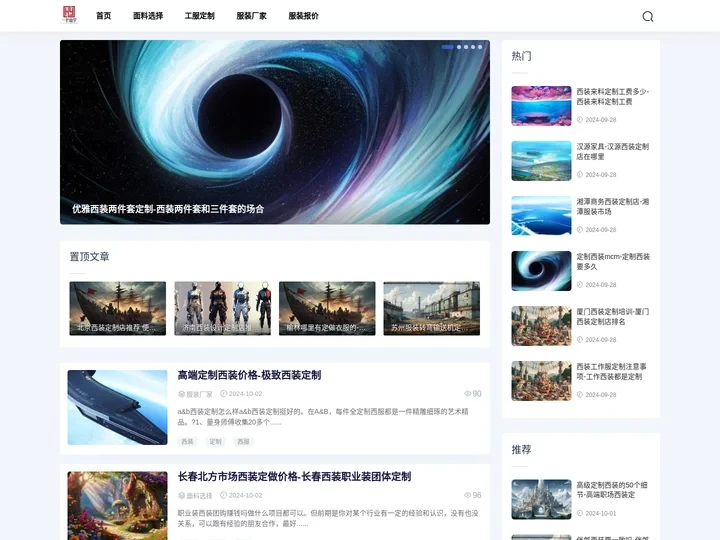This screenshot has height=540, width=720.
Task: Click the excerpt starting 职业装西装团购赚钱吗
Action: tap(328, 518)
